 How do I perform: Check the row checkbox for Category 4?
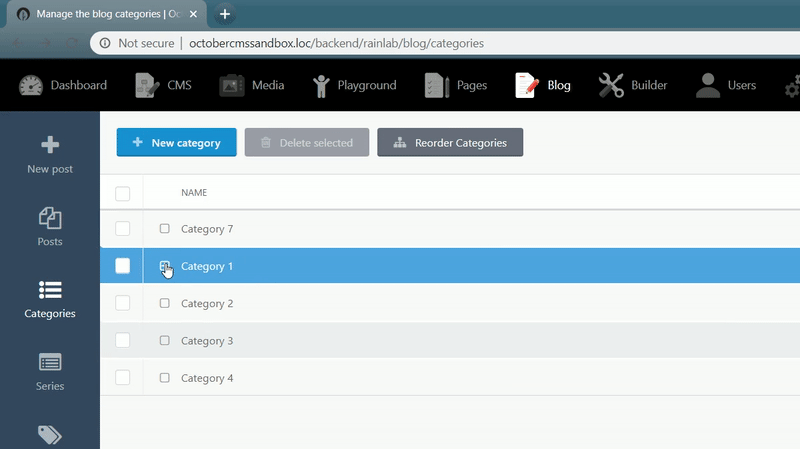click(122, 378)
